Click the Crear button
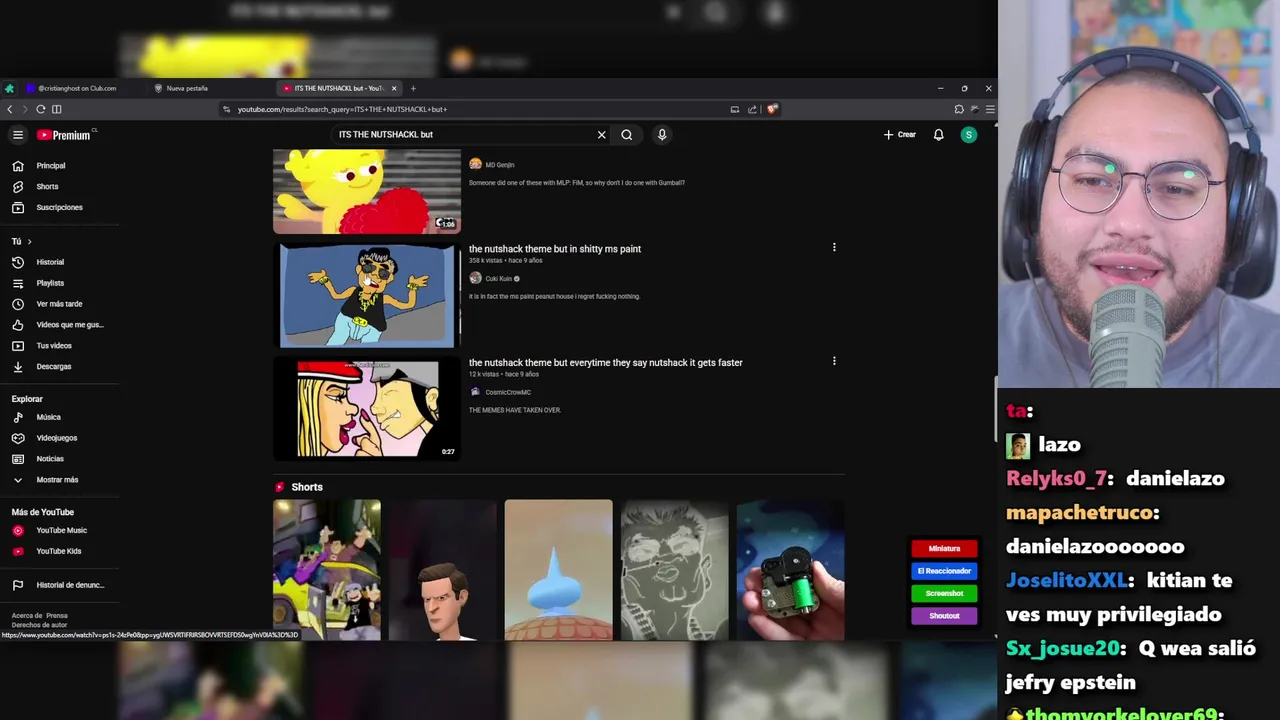 pos(899,135)
